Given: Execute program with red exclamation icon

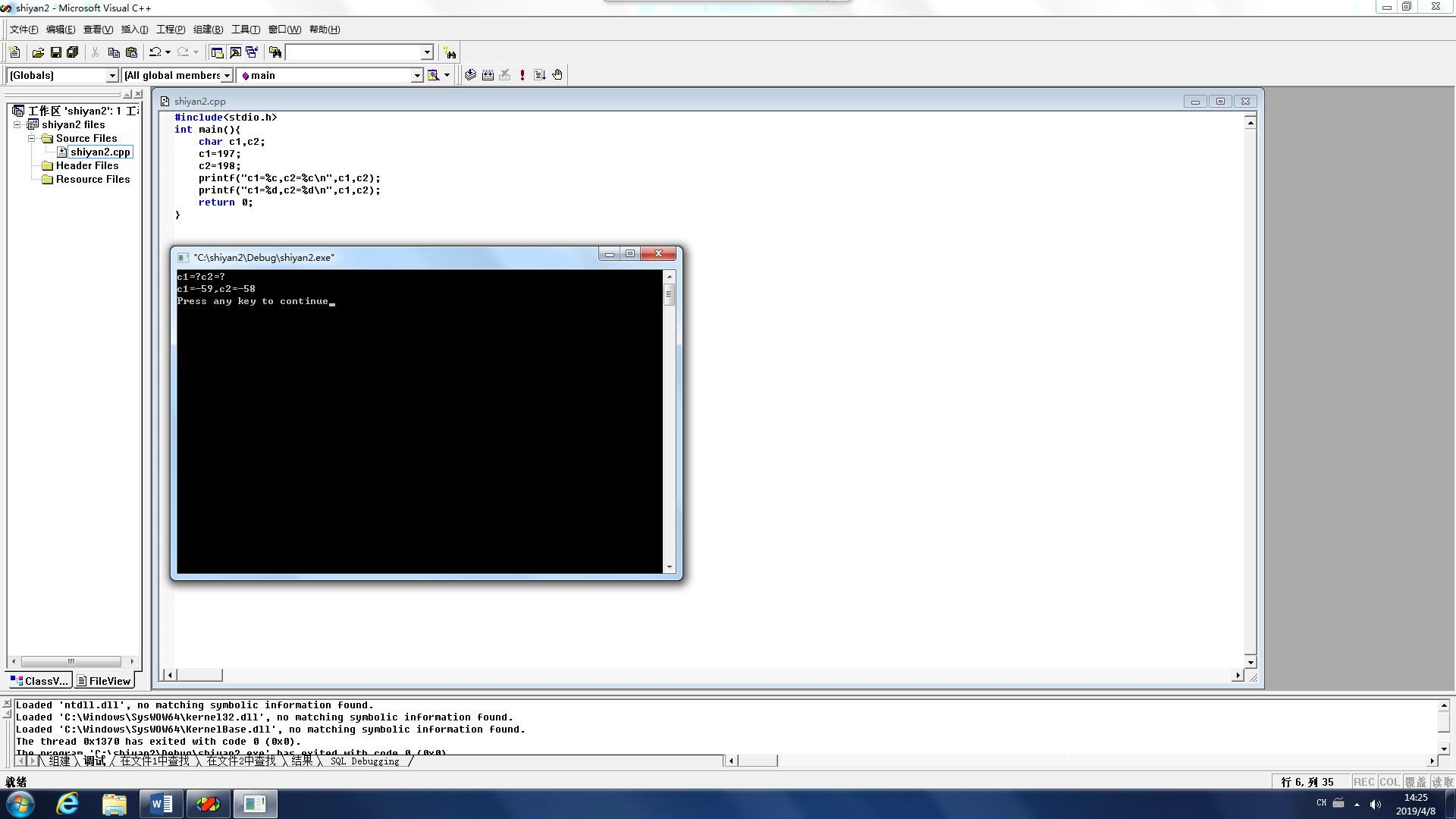Looking at the screenshot, I should [x=522, y=75].
